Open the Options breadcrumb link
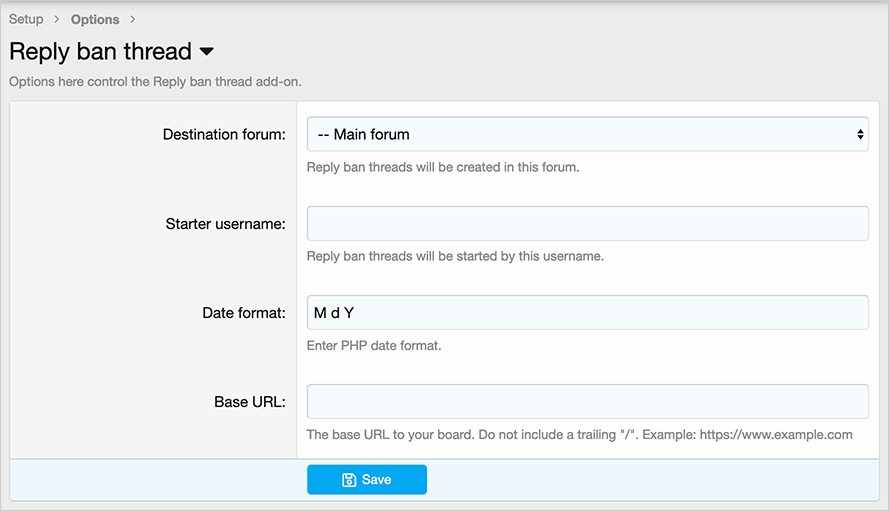This screenshot has width=889, height=511. point(95,19)
